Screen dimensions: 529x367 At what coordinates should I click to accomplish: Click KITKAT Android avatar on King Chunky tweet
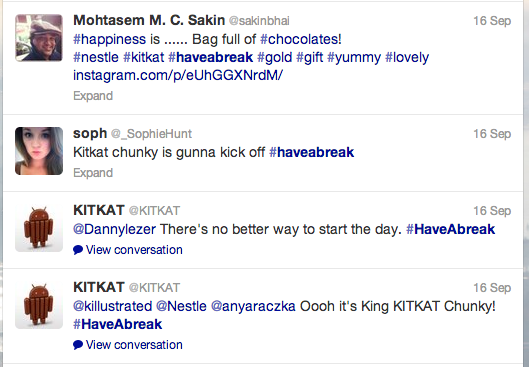coord(39,305)
